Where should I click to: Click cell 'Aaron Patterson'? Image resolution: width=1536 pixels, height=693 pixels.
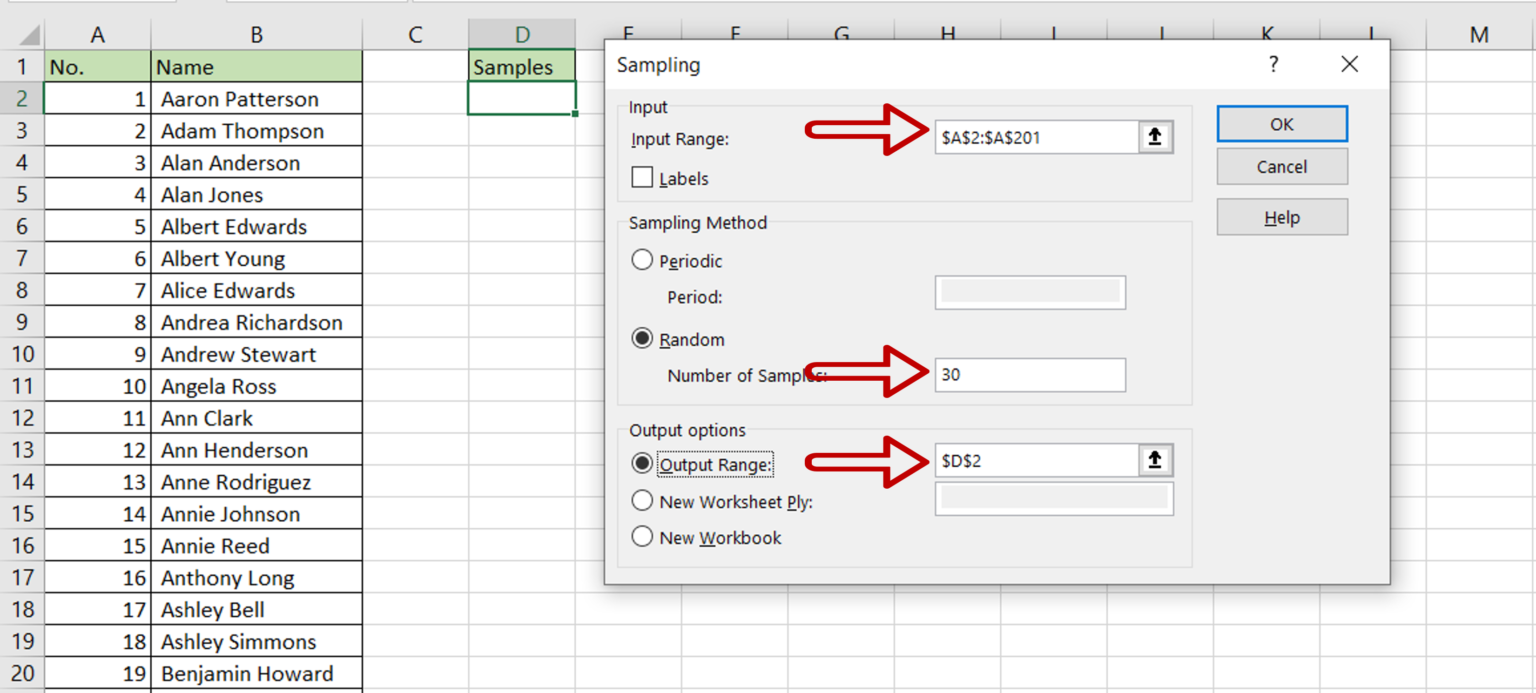[257, 99]
